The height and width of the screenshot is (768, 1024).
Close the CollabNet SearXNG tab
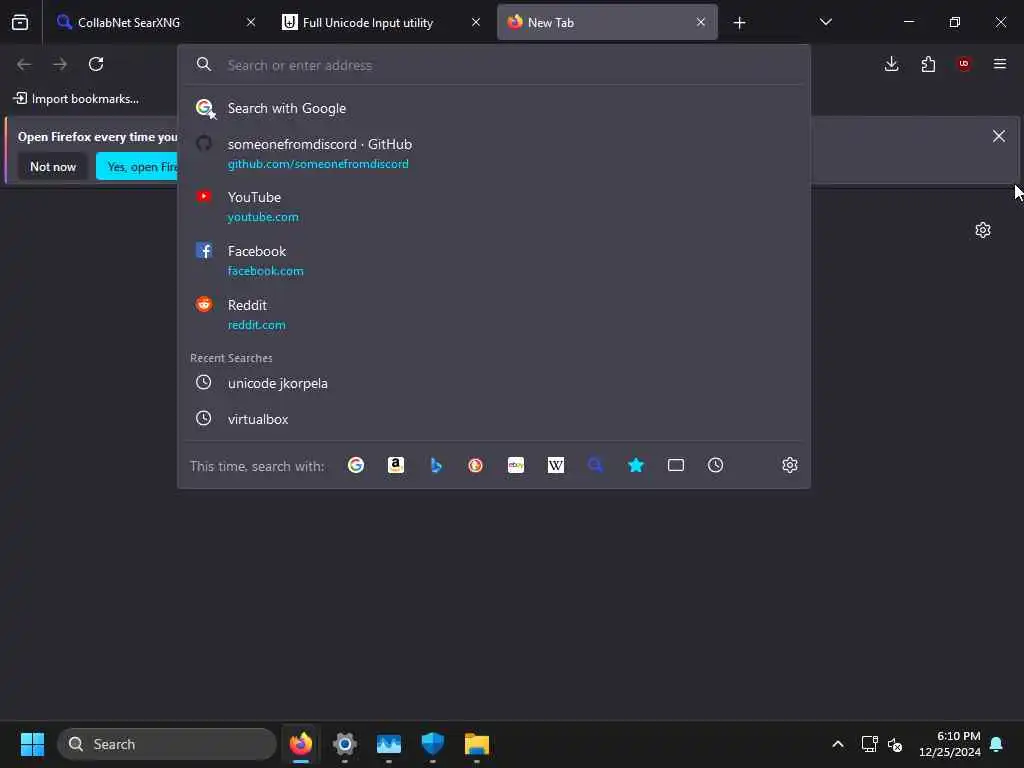[251, 22]
